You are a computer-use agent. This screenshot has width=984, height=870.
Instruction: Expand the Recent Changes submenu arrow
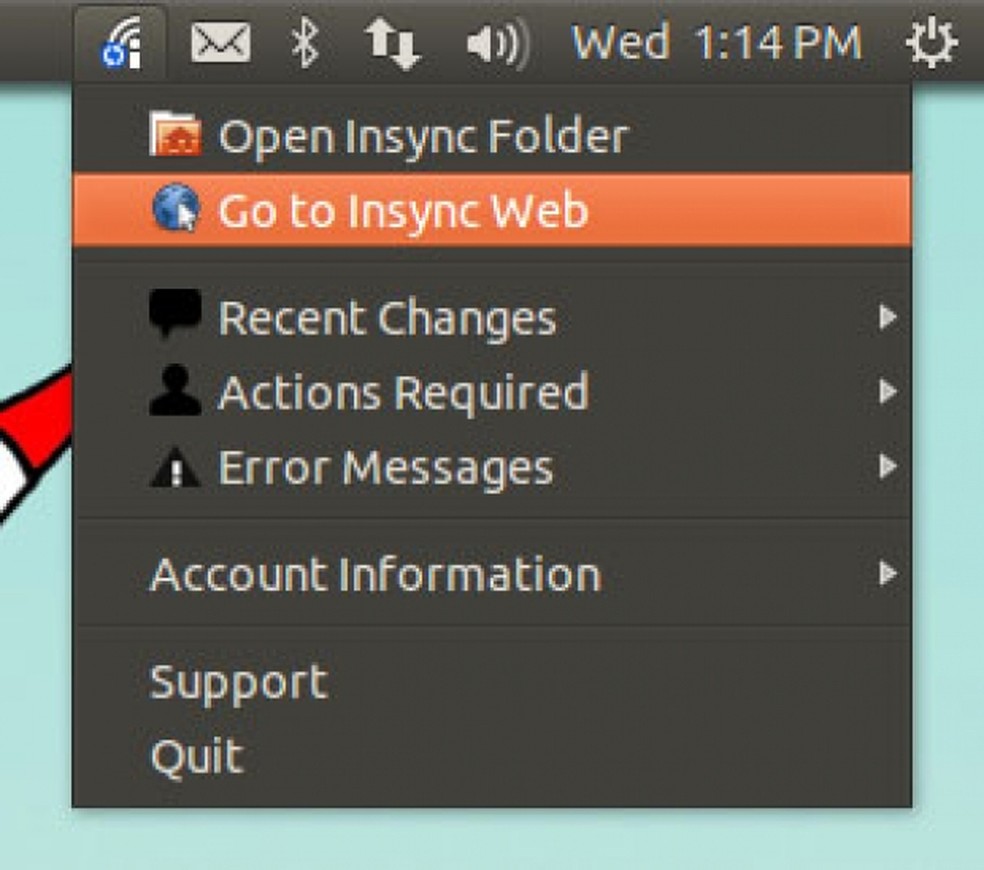tap(886, 318)
